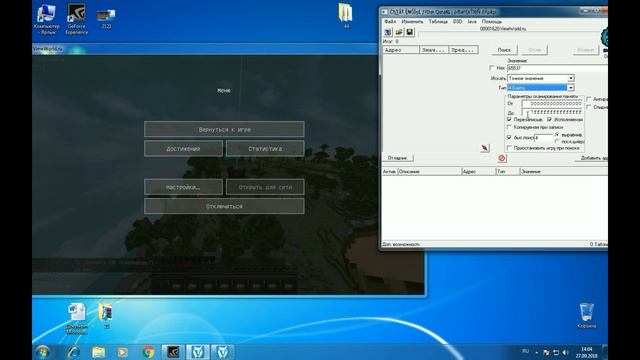Viewport: 640px width, 360px height.
Task: Launch Internet Explorer from the taskbar
Action: [x=73, y=352]
